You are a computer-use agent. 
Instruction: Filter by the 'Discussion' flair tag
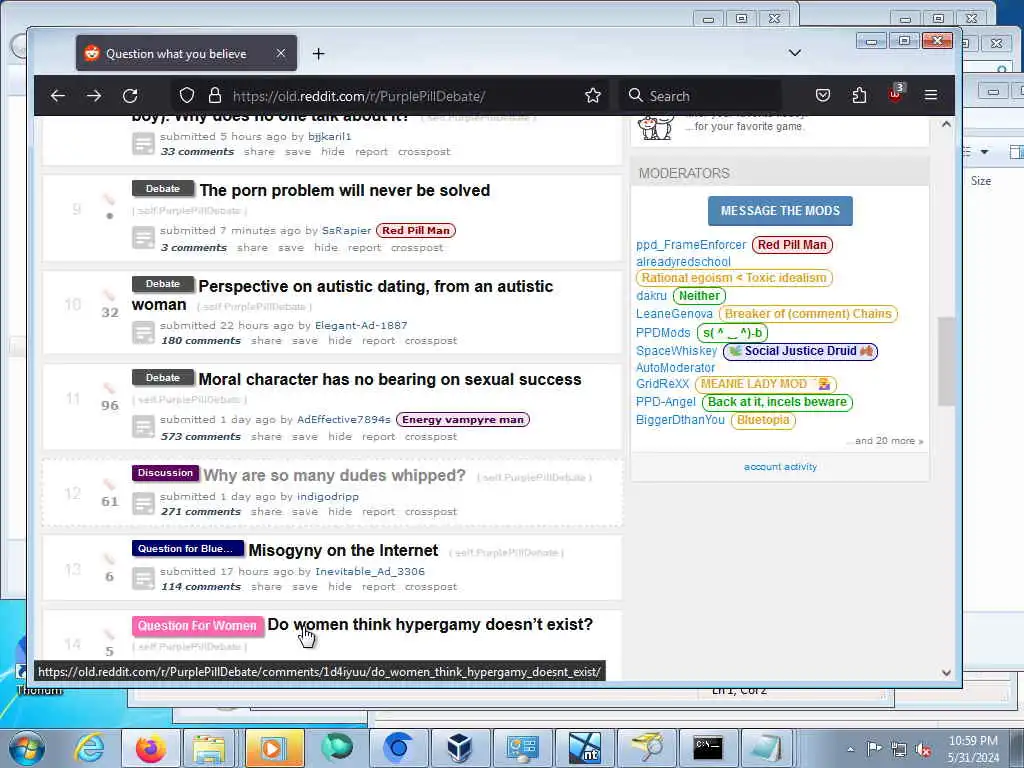(x=165, y=473)
